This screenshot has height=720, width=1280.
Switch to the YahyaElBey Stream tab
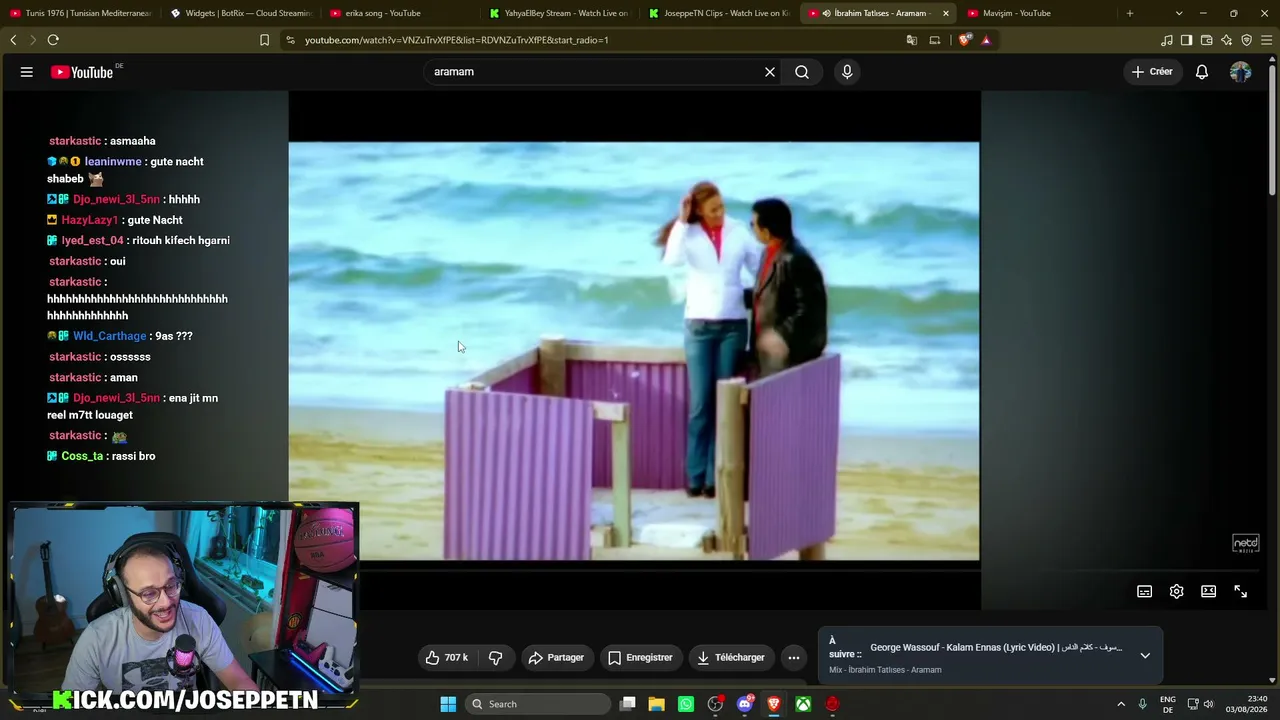[560, 13]
